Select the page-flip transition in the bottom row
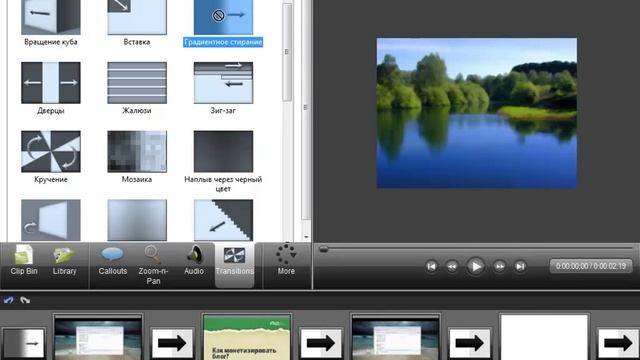This screenshot has height=360, width=640. coord(51,220)
